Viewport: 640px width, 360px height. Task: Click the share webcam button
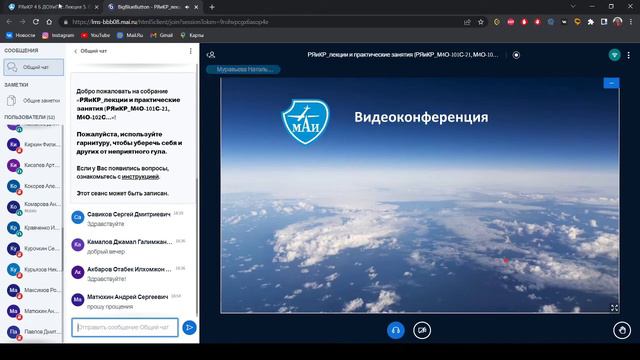[x=422, y=330]
